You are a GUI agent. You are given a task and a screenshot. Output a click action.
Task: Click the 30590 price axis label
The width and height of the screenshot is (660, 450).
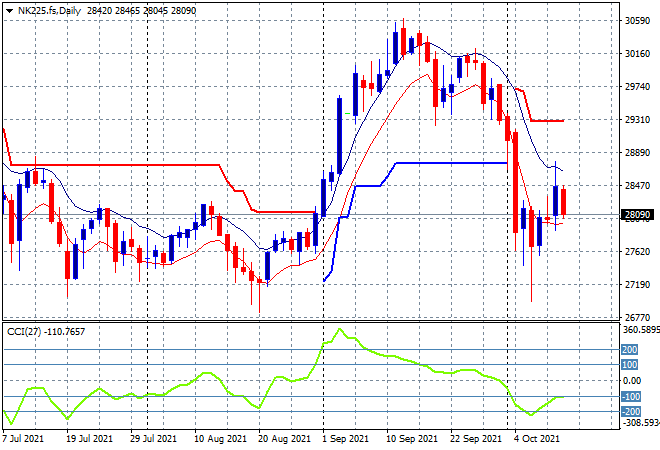click(637, 21)
